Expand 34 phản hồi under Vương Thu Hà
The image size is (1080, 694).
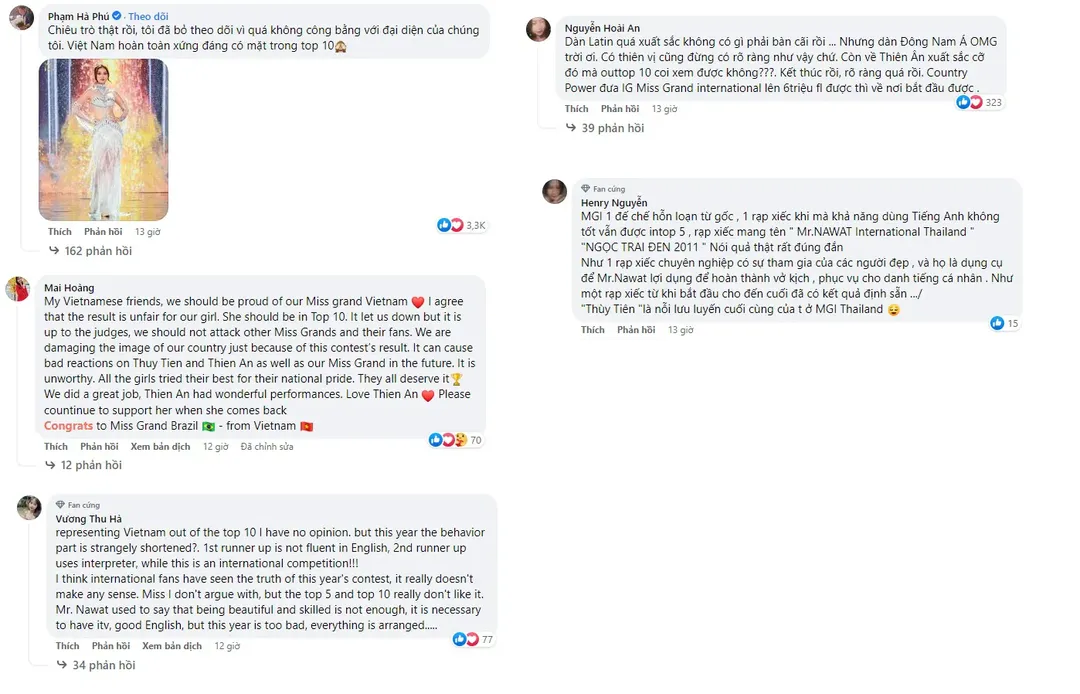(x=104, y=665)
